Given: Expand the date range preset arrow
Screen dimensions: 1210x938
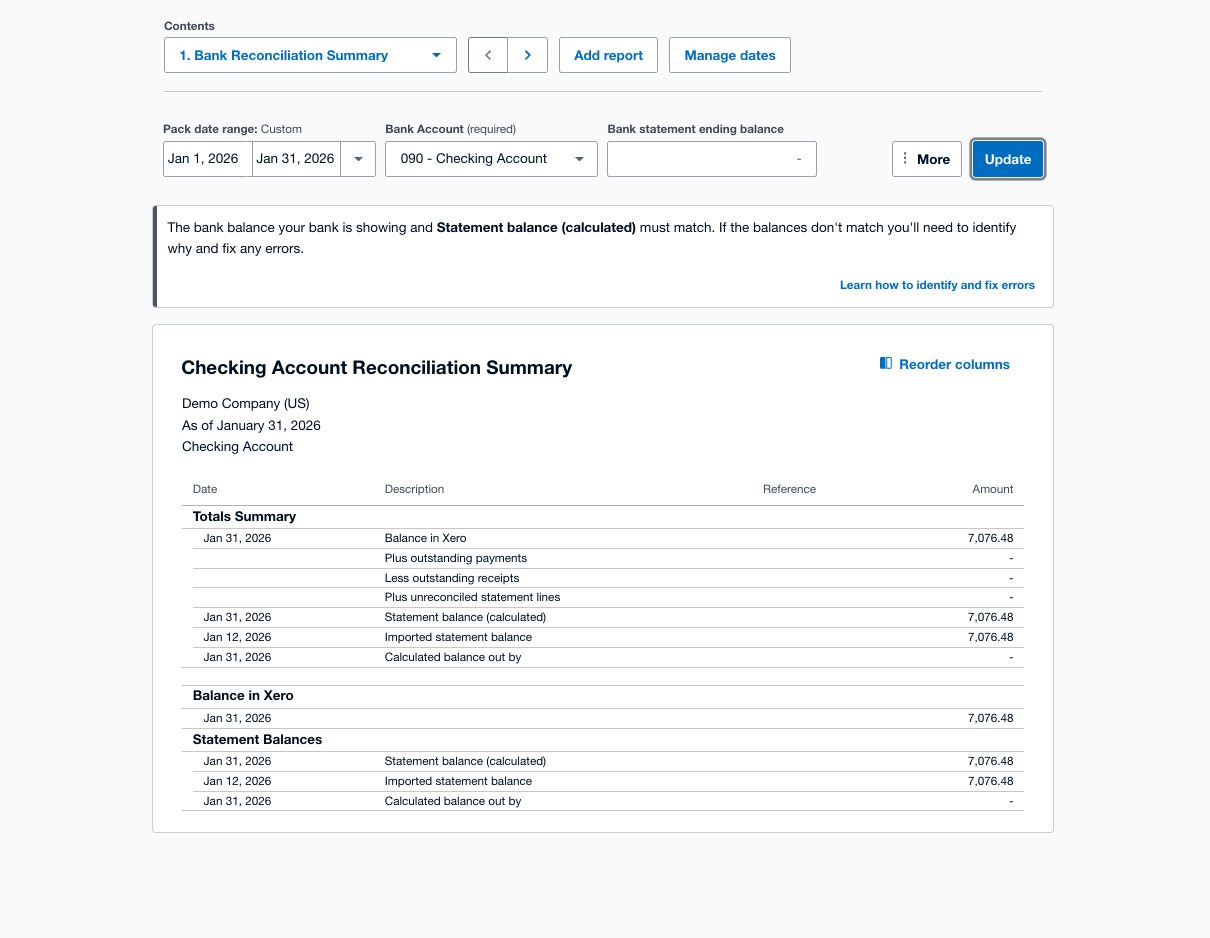Looking at the screenshot, I should (x=358, y=159).
